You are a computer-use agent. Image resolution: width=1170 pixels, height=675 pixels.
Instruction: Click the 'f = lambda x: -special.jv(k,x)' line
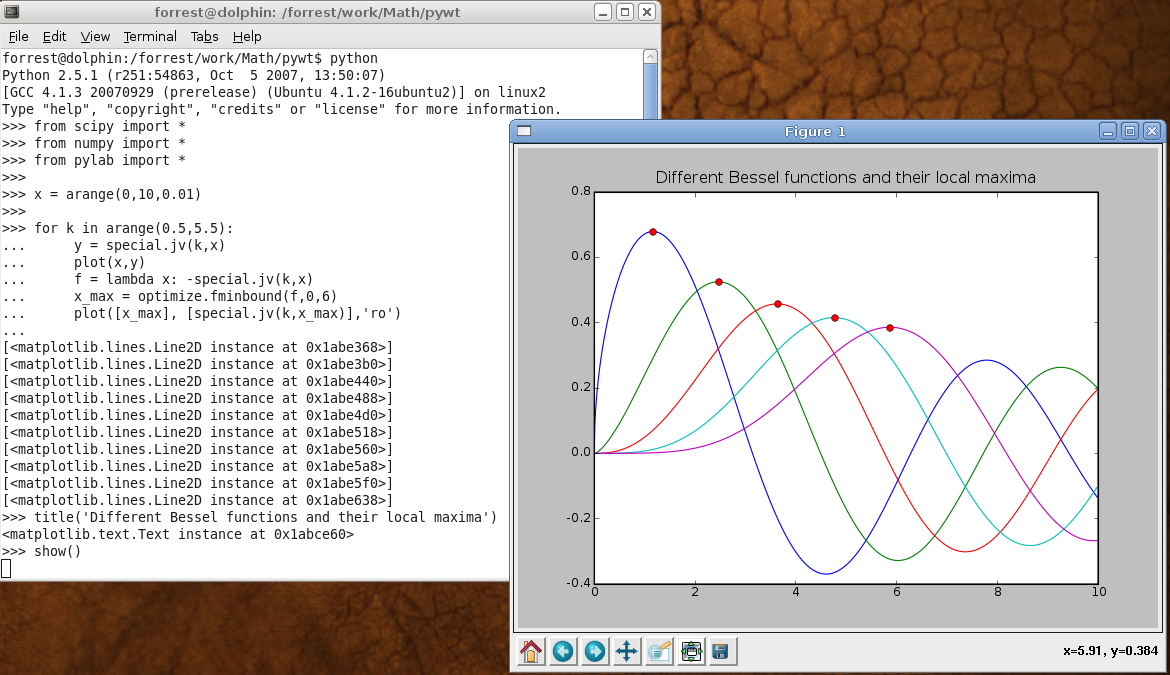click(x=157, y=280)
